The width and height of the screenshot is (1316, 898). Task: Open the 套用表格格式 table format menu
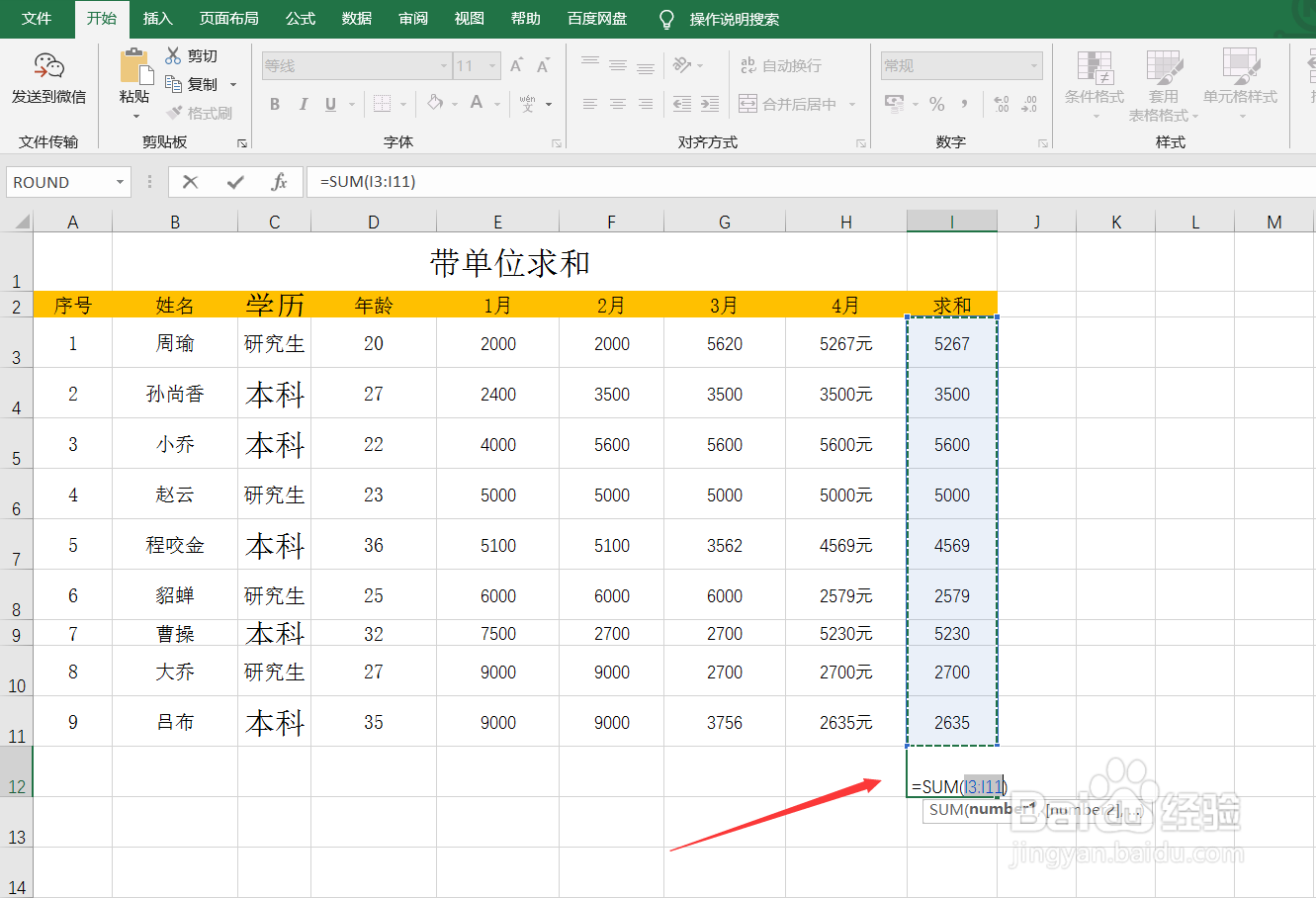[x=1164, y=84]
